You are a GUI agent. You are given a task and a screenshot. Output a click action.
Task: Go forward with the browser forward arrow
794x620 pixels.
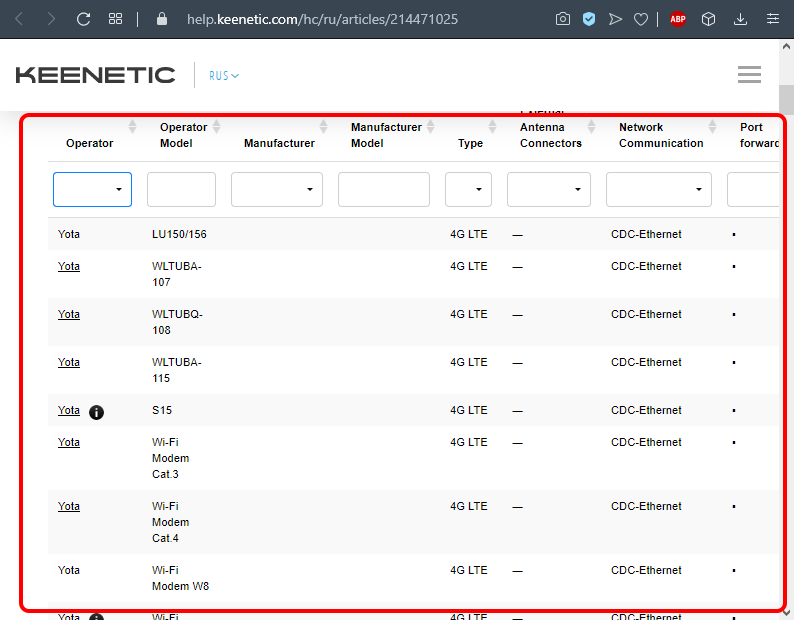51,19
